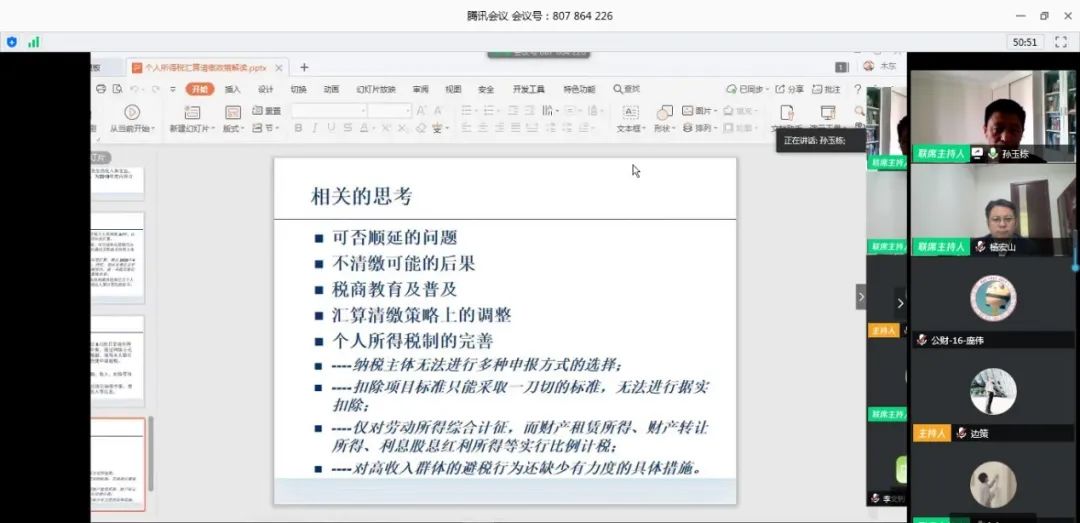Image resolution: width=1080 pixels, height=523 pixels.
Task: Click the 形状 shapes icon
Action: (664, 113)
